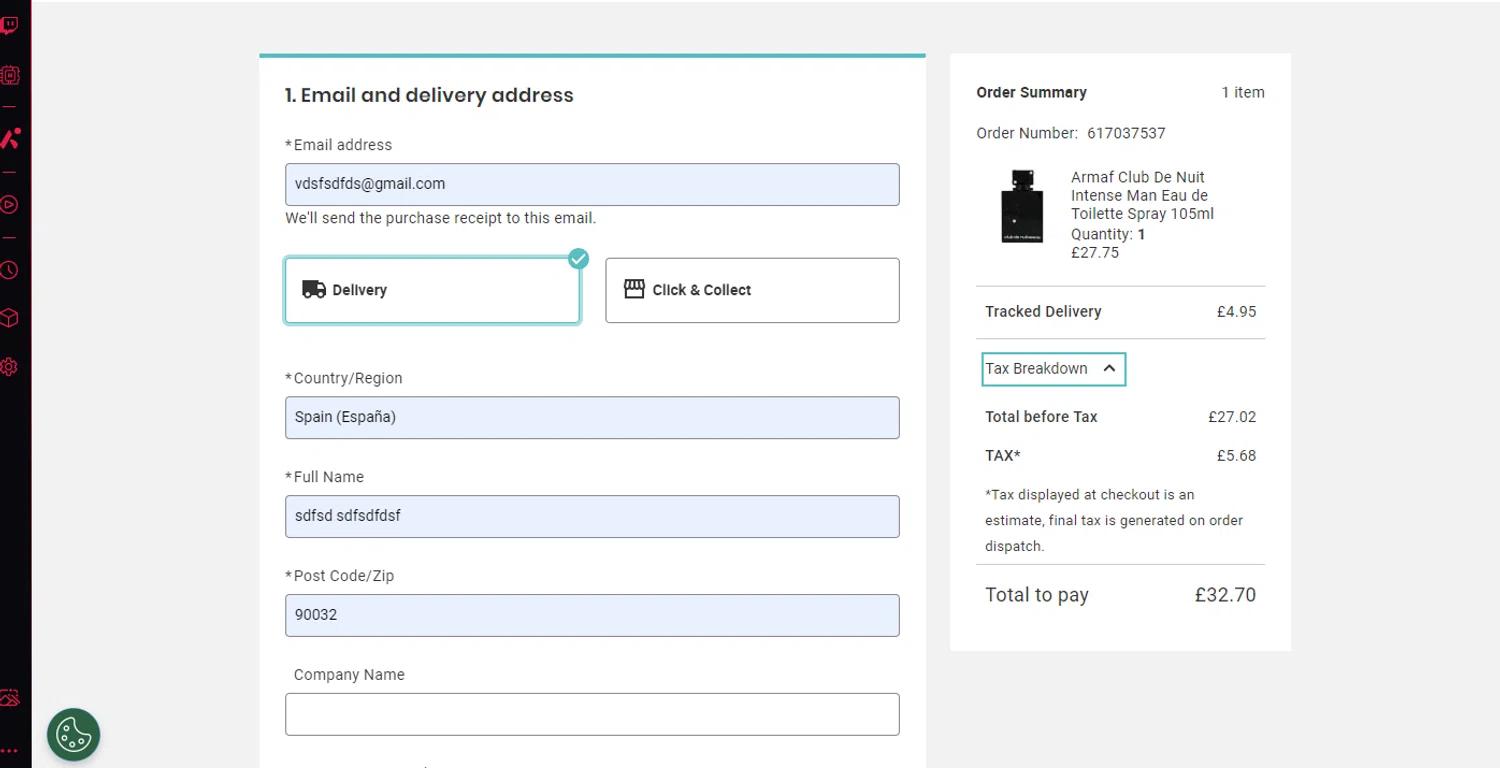Click the Post Code/Zip field
This screenshot has width=1500, height=768.
click(592, 615)
